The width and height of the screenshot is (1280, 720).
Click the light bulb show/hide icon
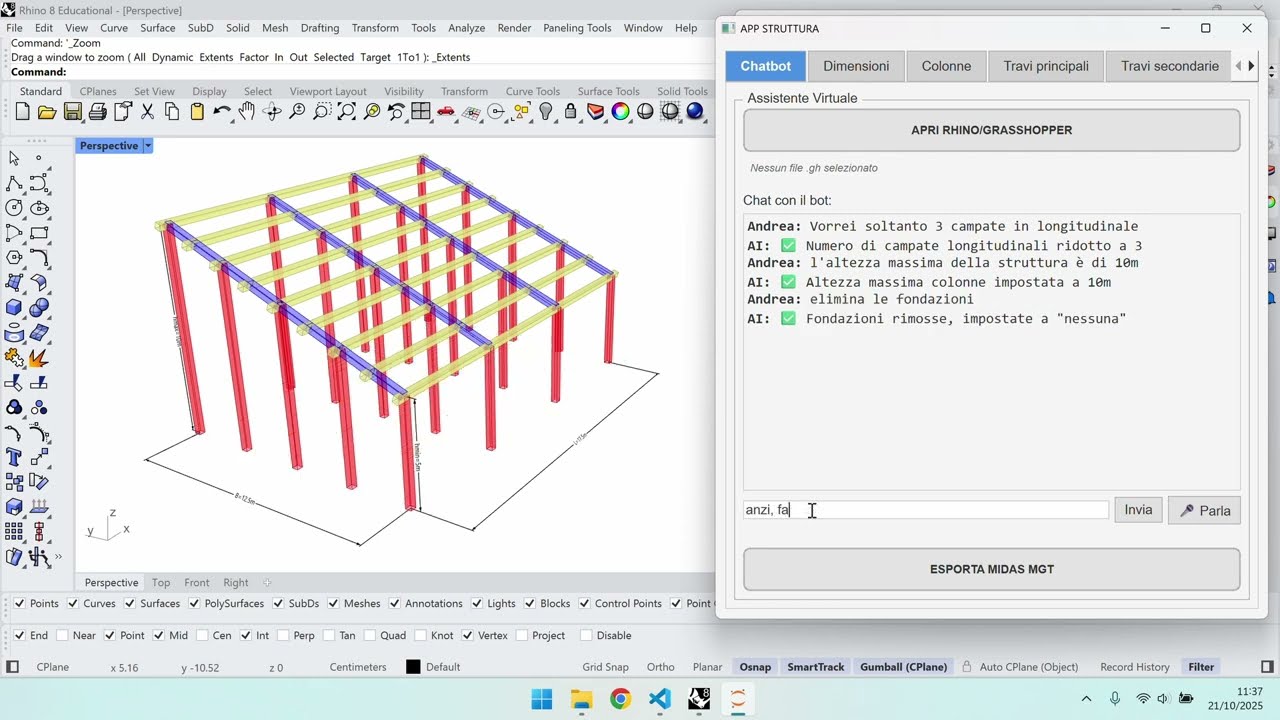[545, 112]
